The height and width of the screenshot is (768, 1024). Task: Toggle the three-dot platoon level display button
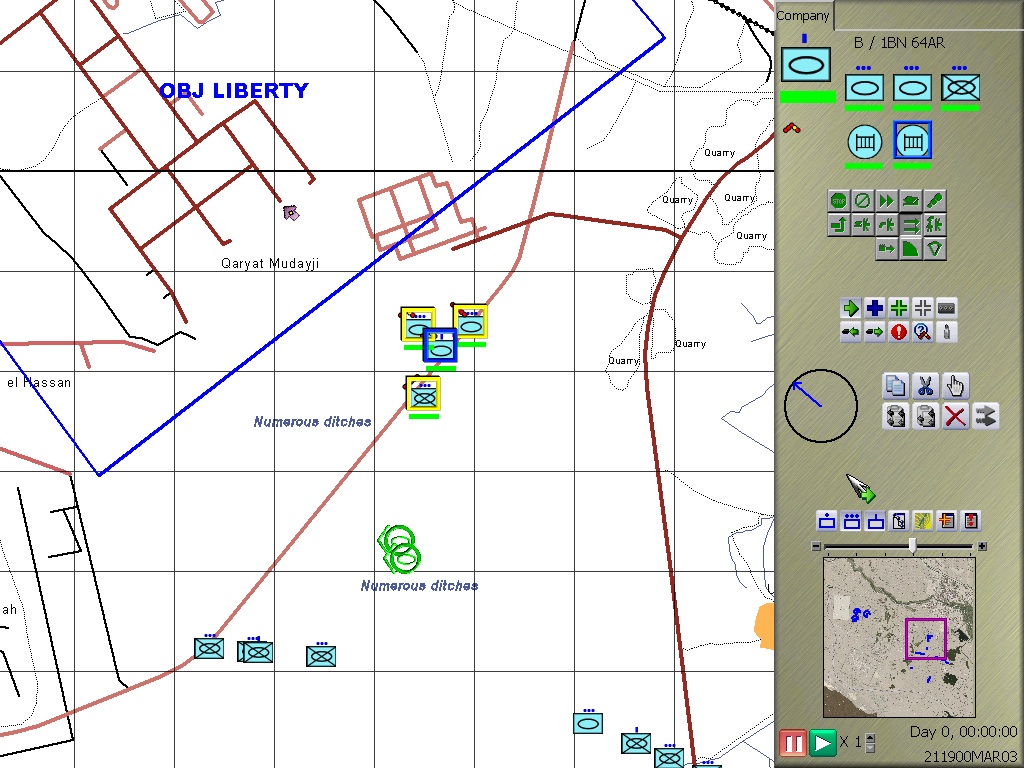click(x=851, y=521)
